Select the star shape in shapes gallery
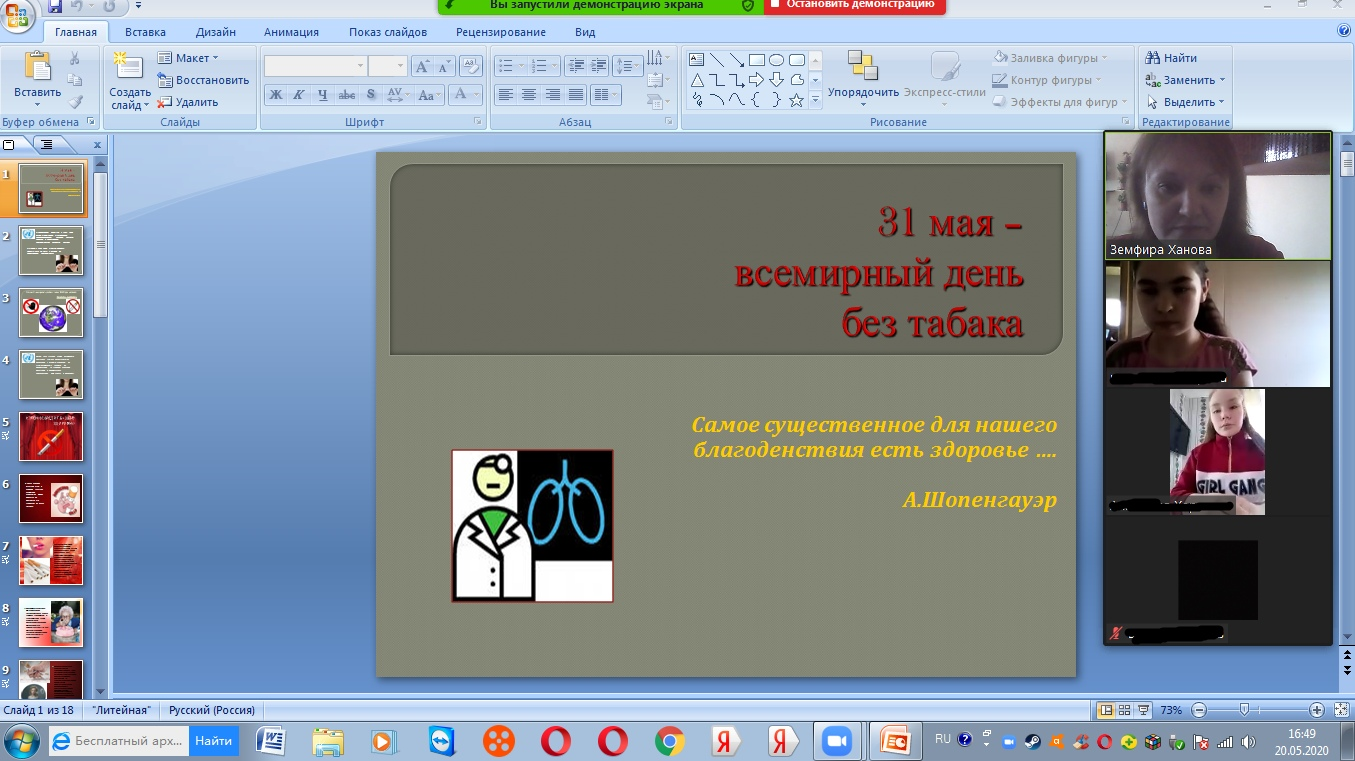Image resolution: width=1355 pixels, height=761 pixels. click(796, 100)
